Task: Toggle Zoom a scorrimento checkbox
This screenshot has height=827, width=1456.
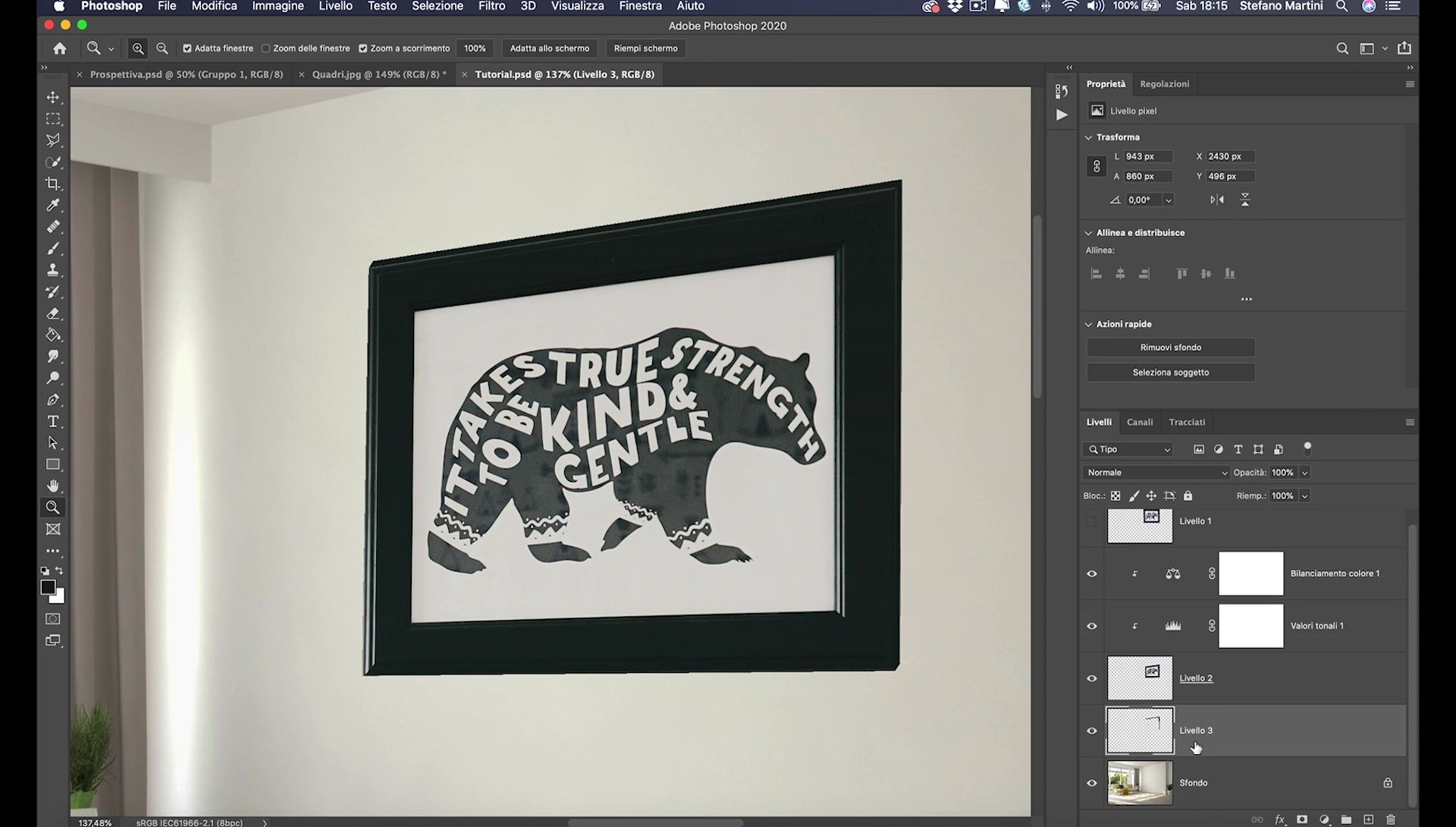Action: [362, 49]
